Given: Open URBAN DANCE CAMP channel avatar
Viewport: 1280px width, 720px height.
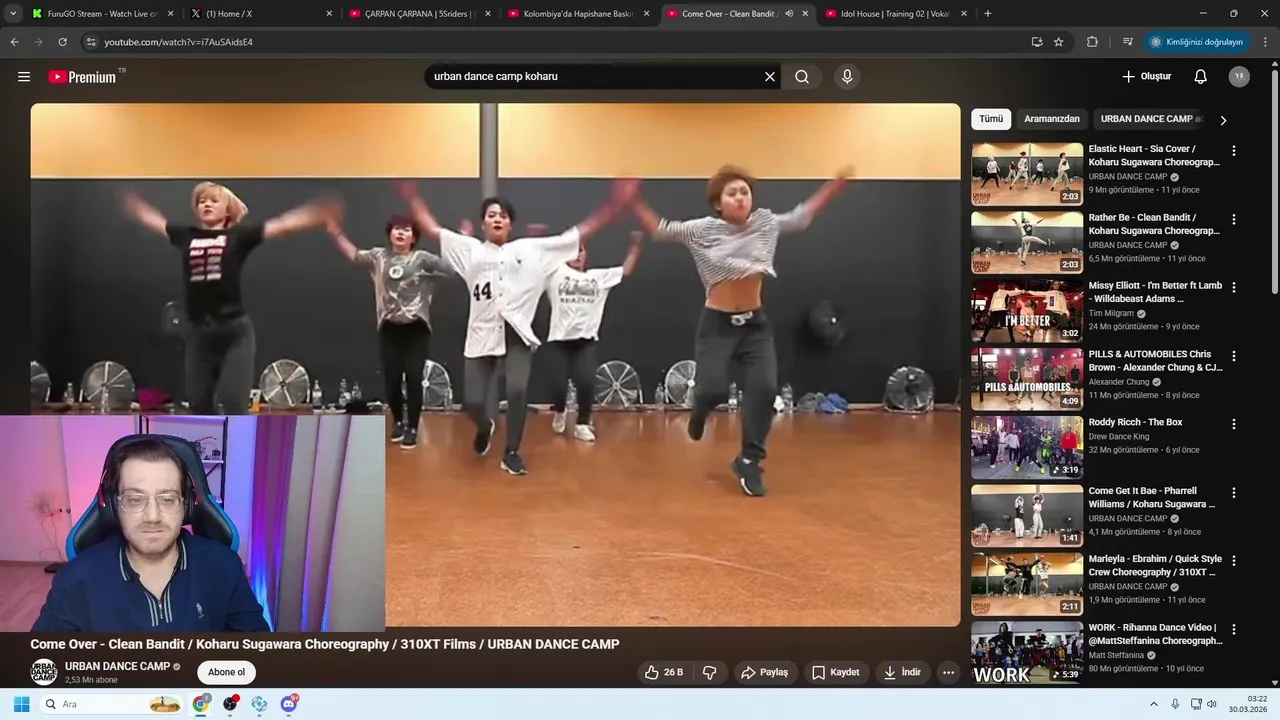Looking at the screenshot, I should (x=43, y=672).
